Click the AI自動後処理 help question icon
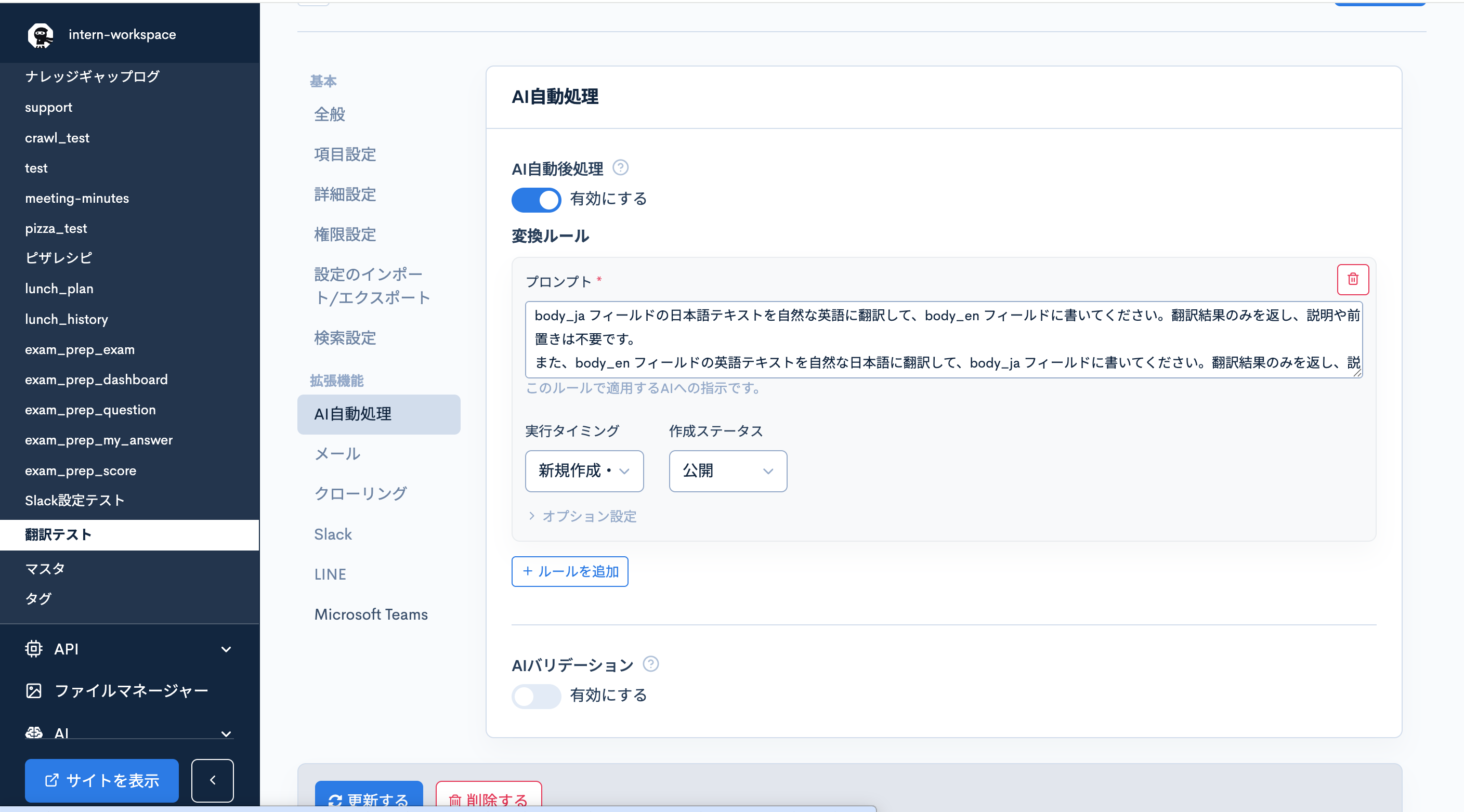Viewport: 1464px width, 812px height. [620, 167]
